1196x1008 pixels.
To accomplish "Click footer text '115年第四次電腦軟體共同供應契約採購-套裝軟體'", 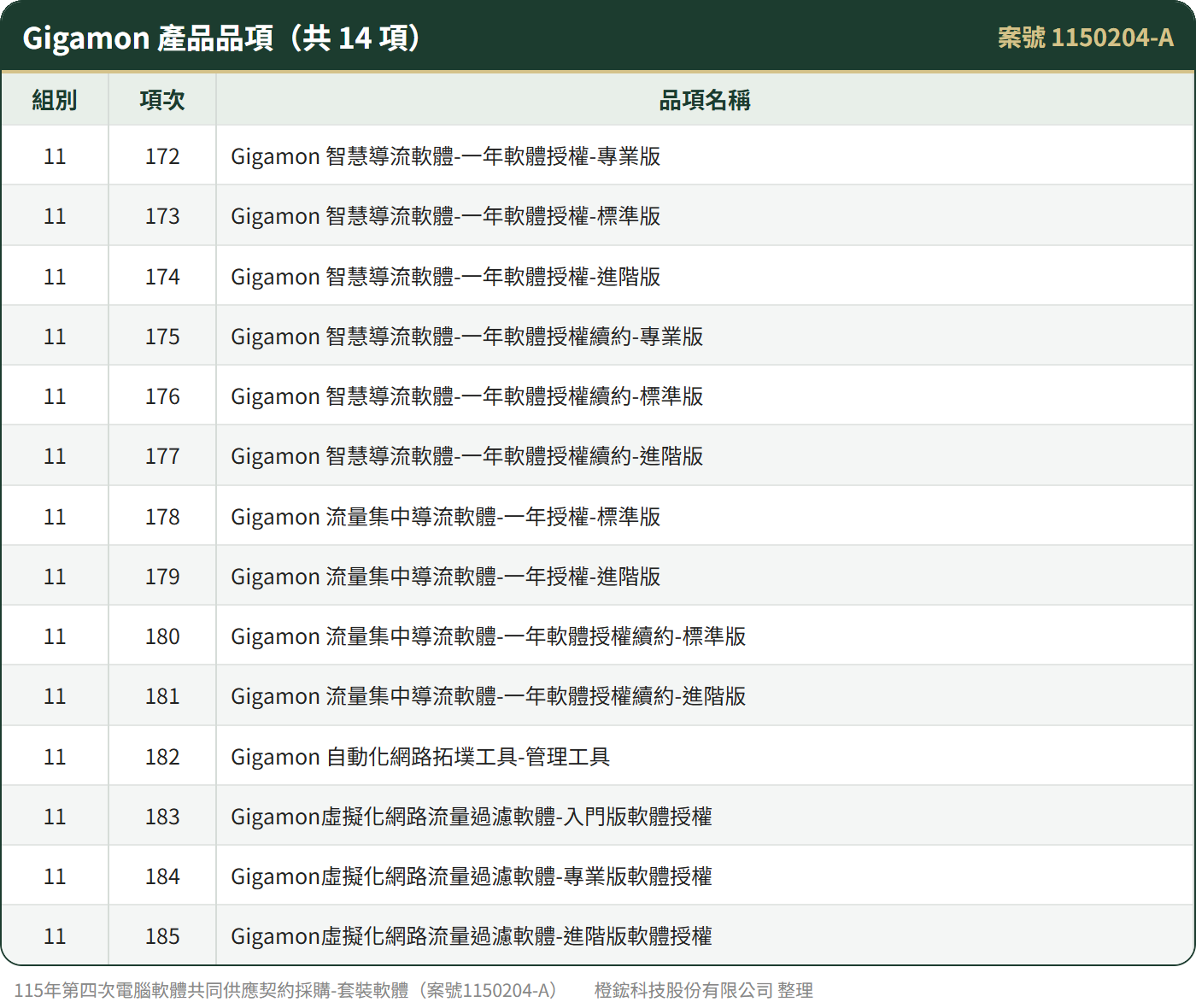I will coord(211,990).
